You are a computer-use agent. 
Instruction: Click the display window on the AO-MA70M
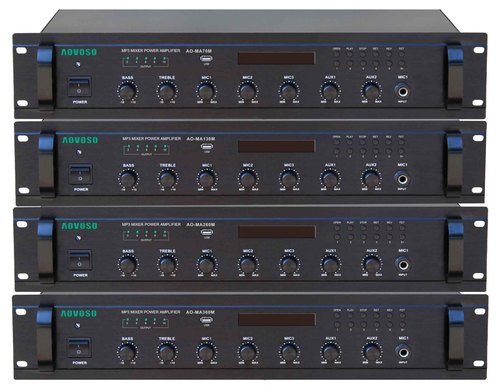(276, 58)
